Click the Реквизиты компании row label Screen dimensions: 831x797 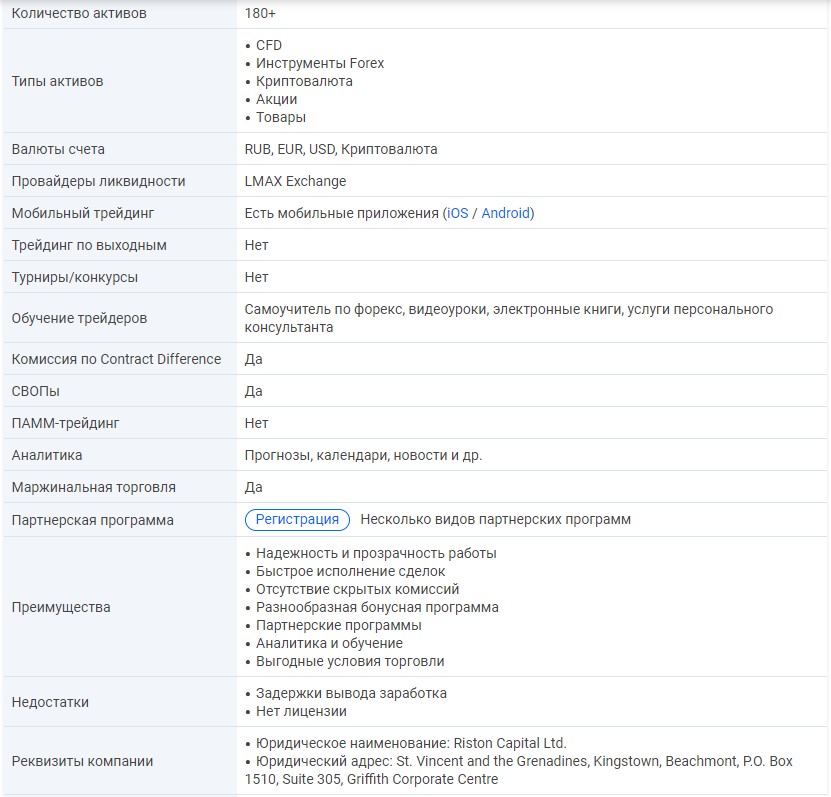point(82,761)
